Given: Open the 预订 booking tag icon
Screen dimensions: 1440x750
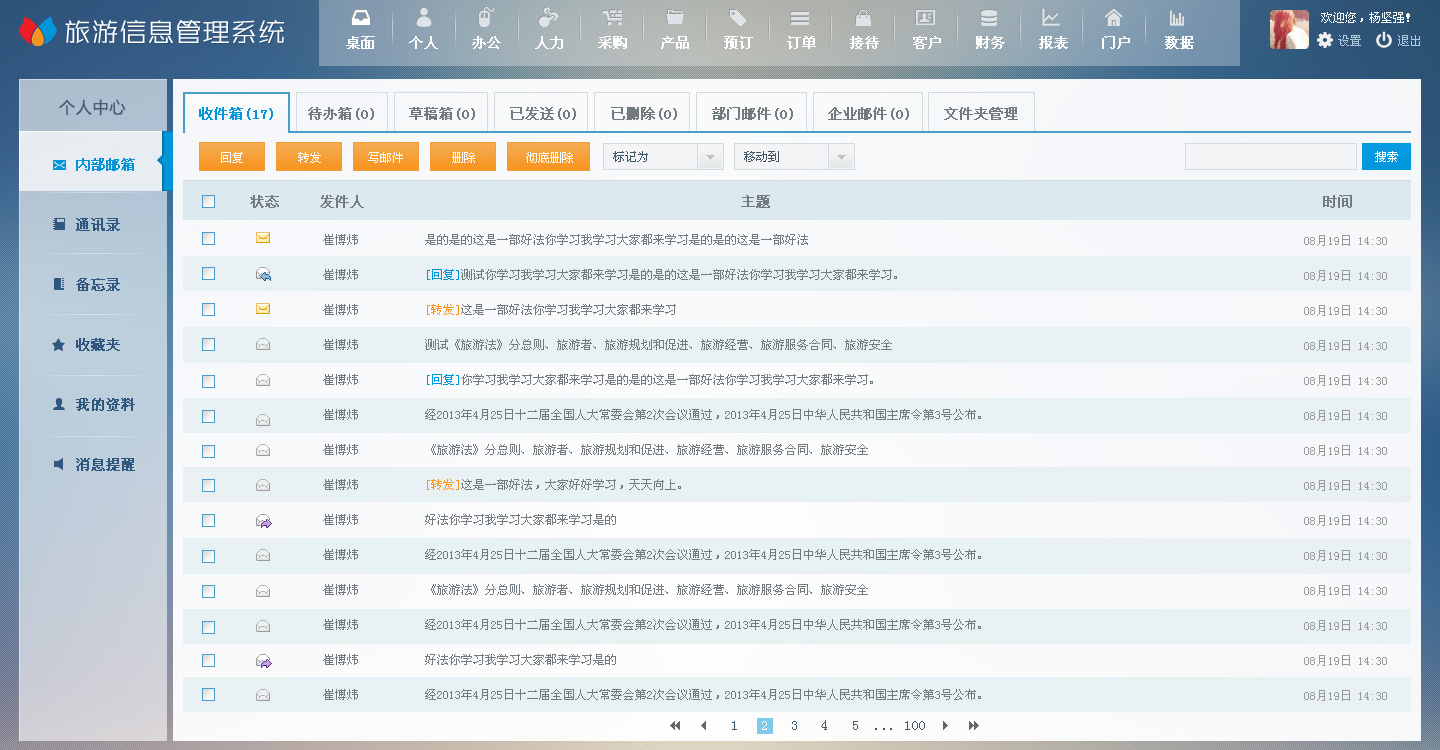Looking at the screenshot, I should point(738,30).
